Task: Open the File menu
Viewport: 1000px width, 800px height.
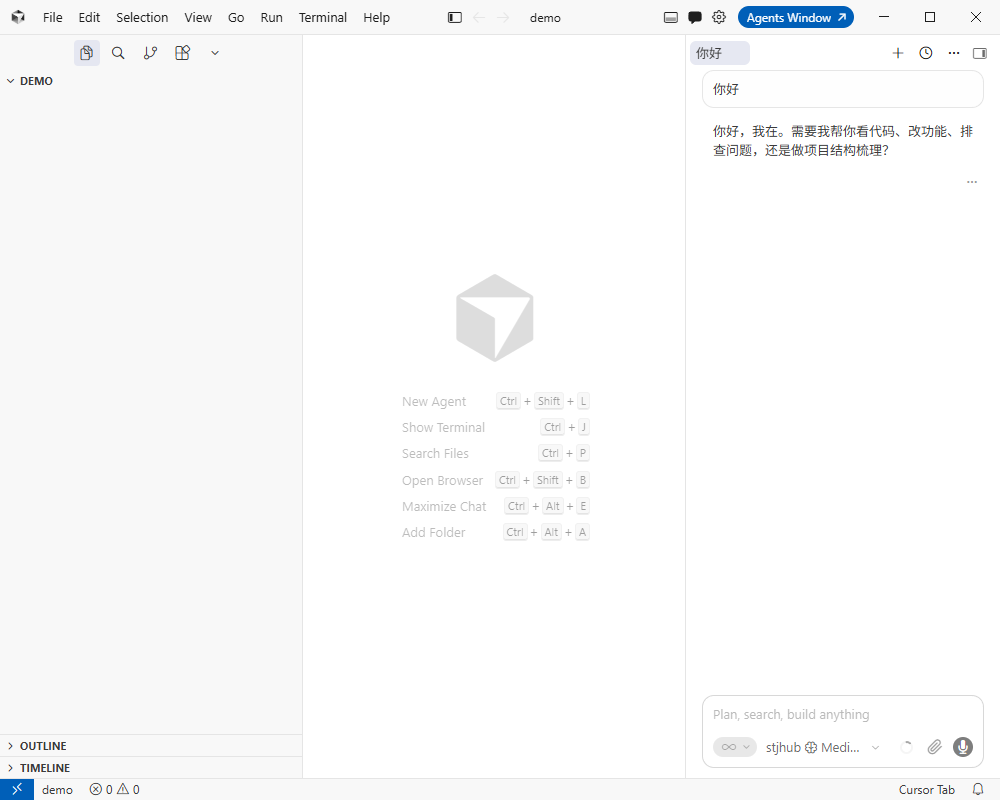Action: [53, 17]
